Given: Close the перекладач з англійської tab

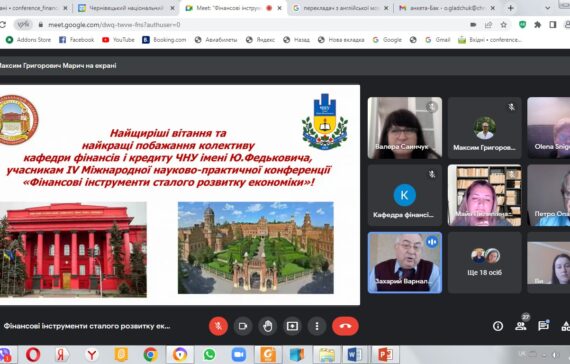Looking at the screenshot, I should 386,8.
